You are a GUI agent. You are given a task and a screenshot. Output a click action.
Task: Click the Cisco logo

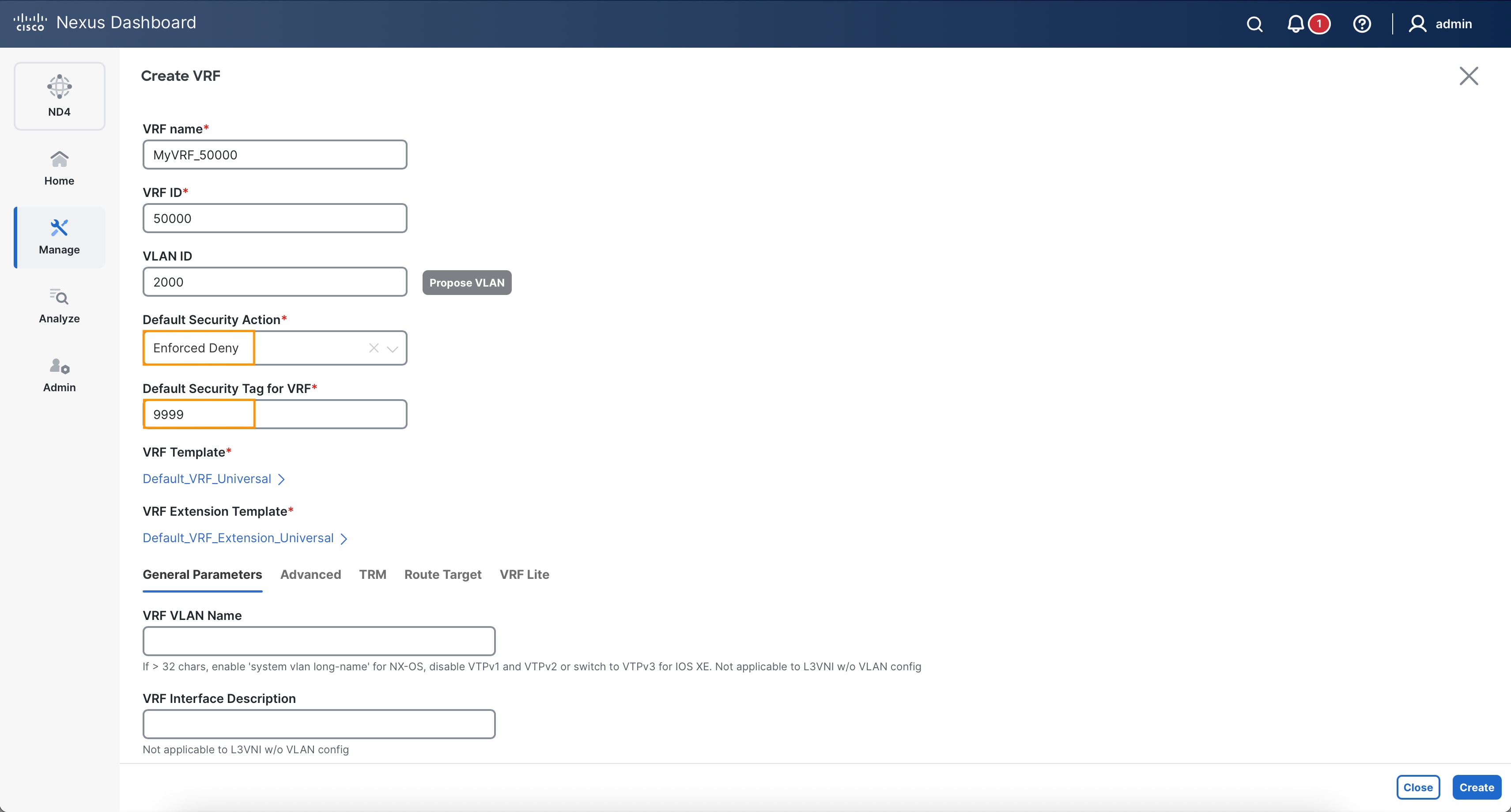[30, 22]
